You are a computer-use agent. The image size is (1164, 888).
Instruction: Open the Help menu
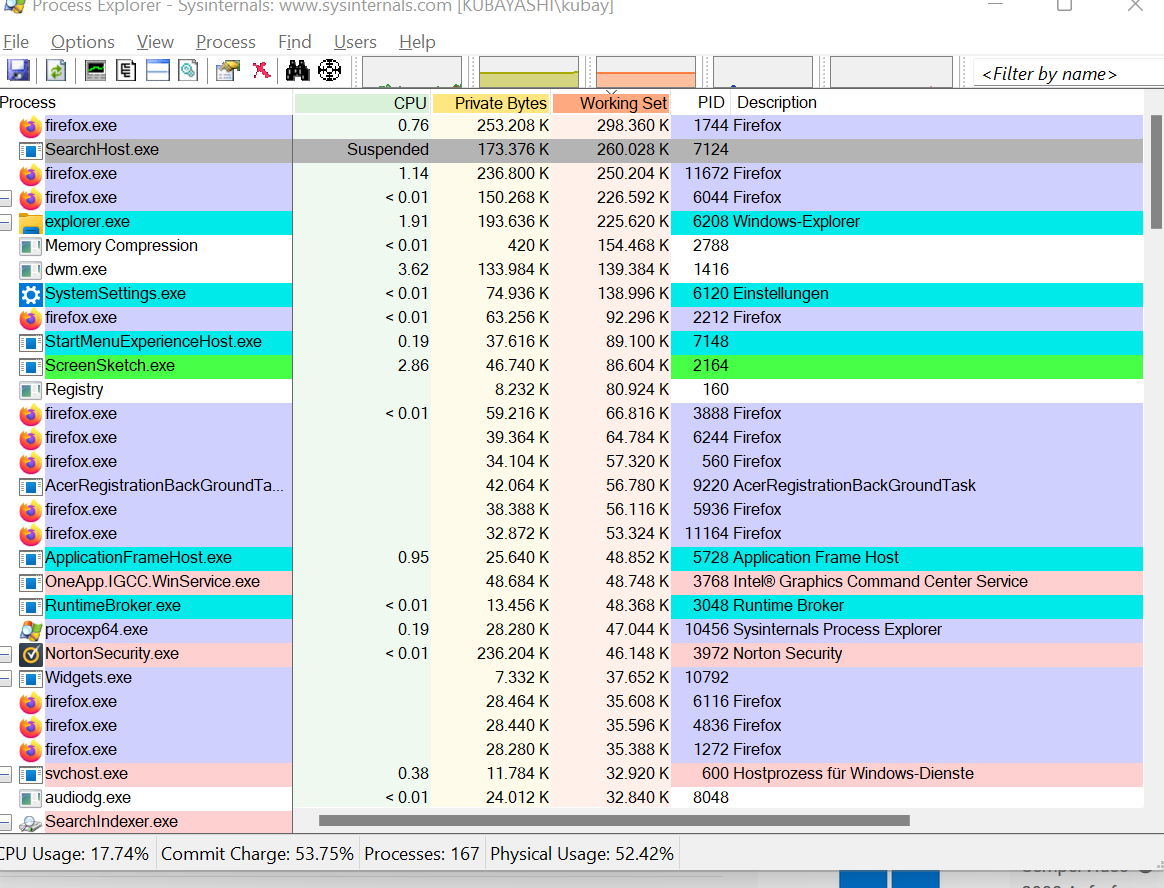pos(417,42)
